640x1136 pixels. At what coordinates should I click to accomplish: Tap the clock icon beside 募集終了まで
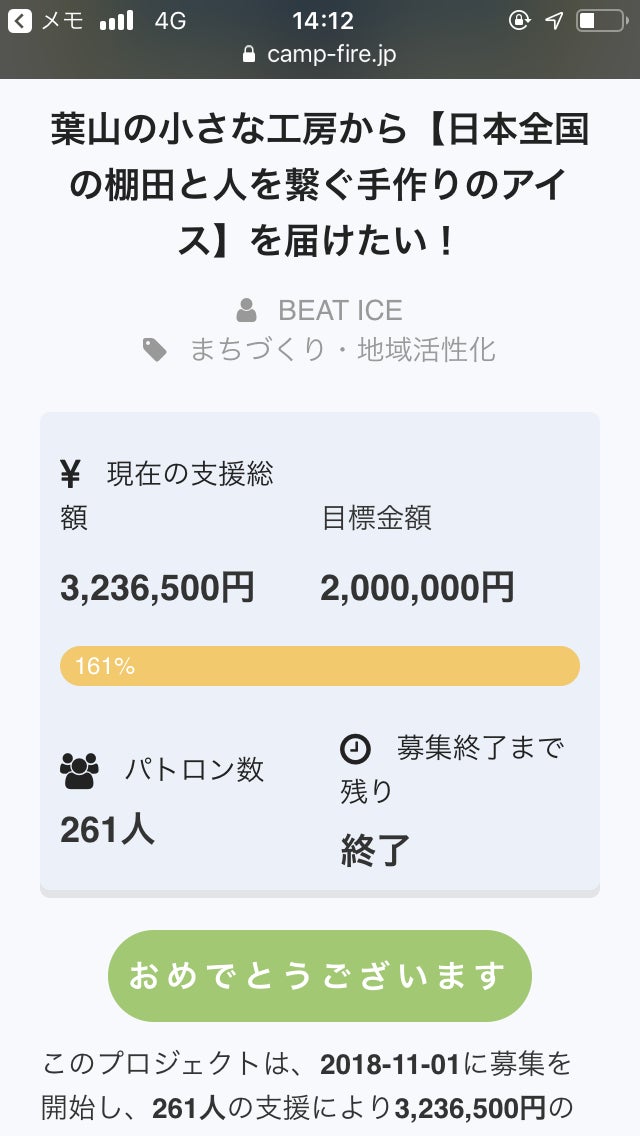coord(355,748)
